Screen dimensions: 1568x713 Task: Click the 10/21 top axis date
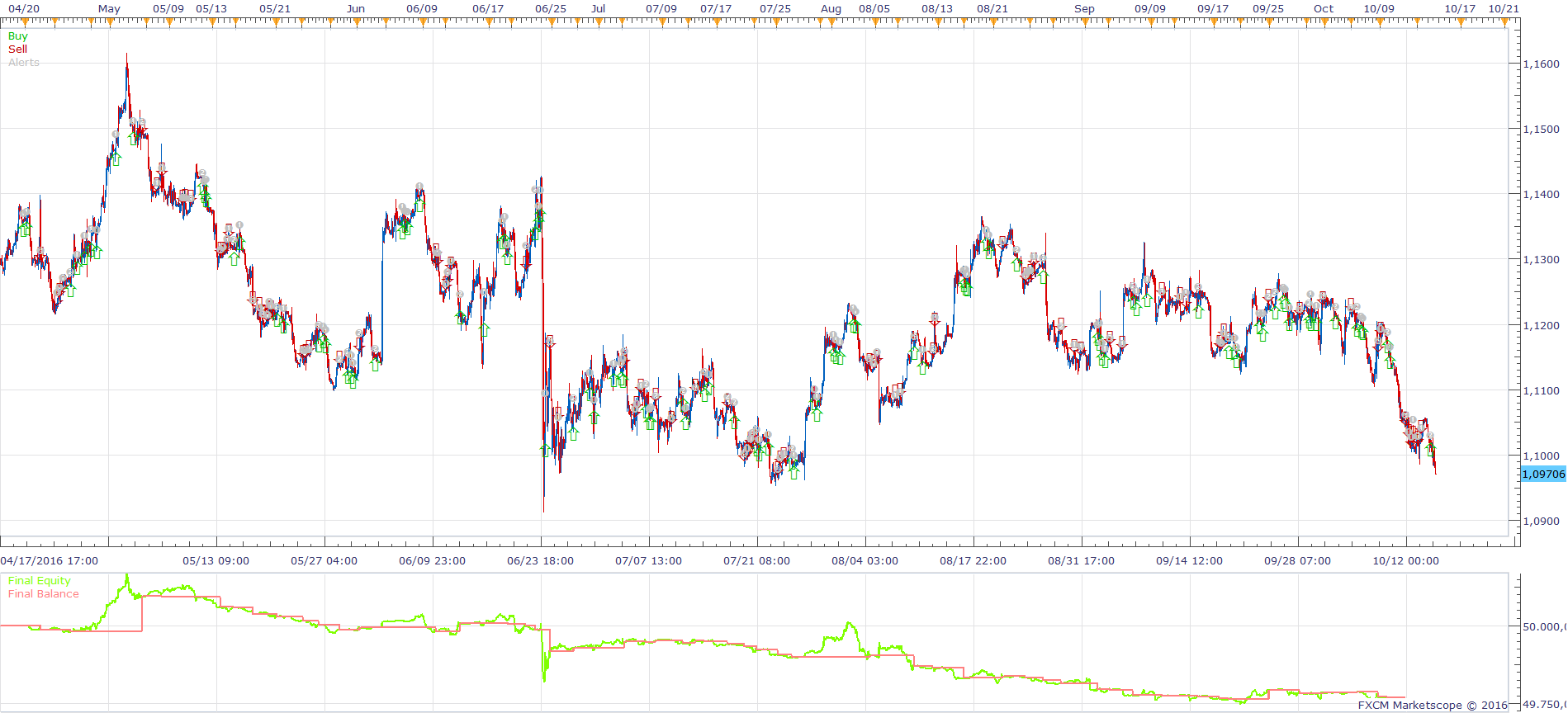pyautogui.click(x=1504, y=9)
